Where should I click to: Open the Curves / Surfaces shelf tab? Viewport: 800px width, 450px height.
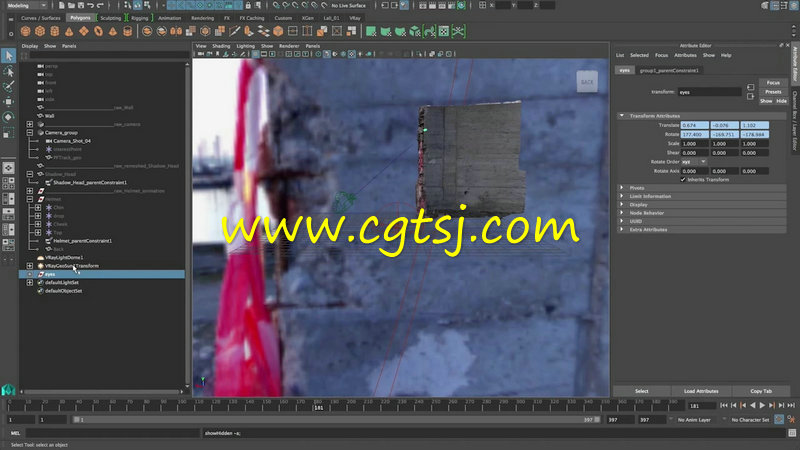pos(40,18)
